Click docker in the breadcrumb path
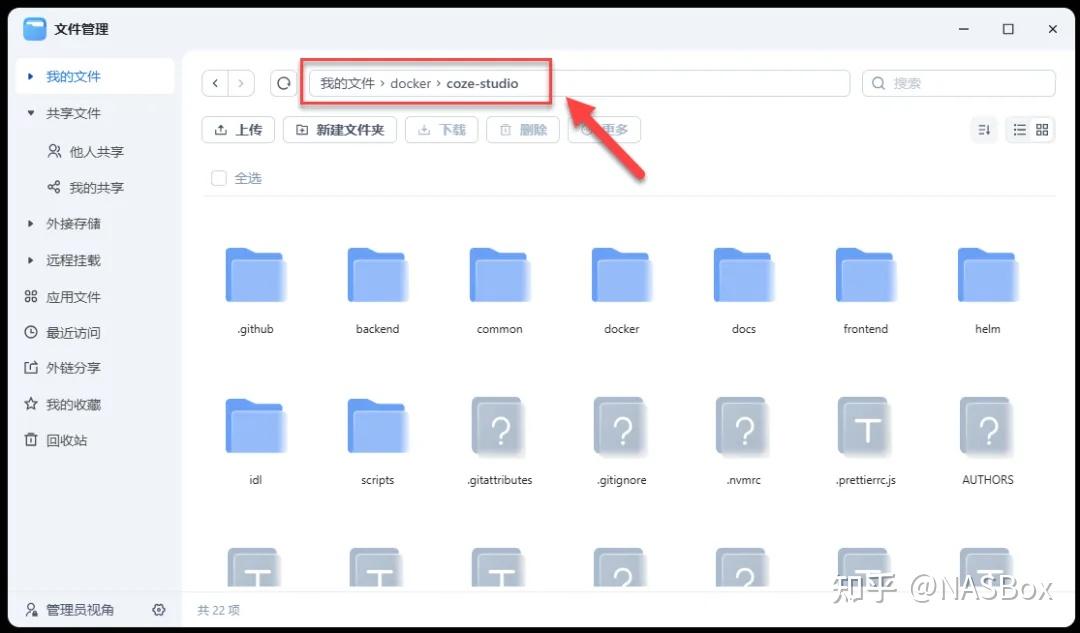Viewport: 1080px width, 633px height. click(410, 83)
